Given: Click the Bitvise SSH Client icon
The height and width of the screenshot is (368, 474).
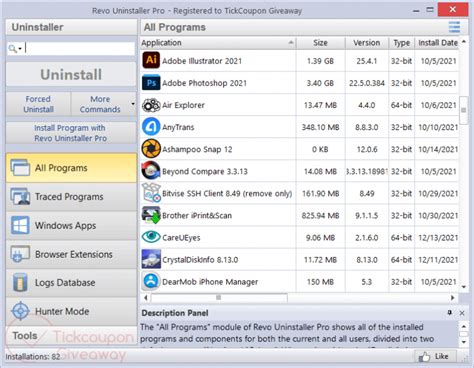Looking at the screenshot, I should 151,193.
